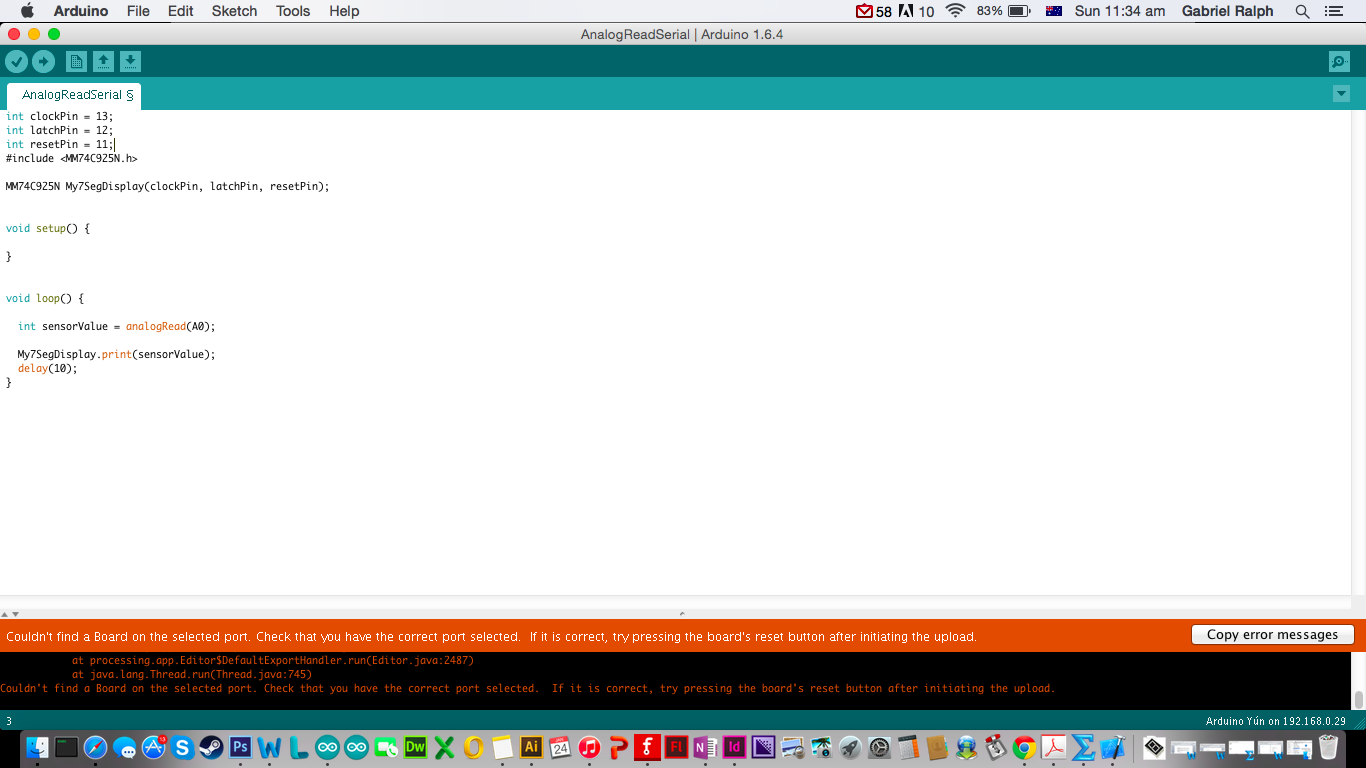Click the '#include <MM74C925N.h>' code line
Screen dimensions: 1366x768
[71, 158]
